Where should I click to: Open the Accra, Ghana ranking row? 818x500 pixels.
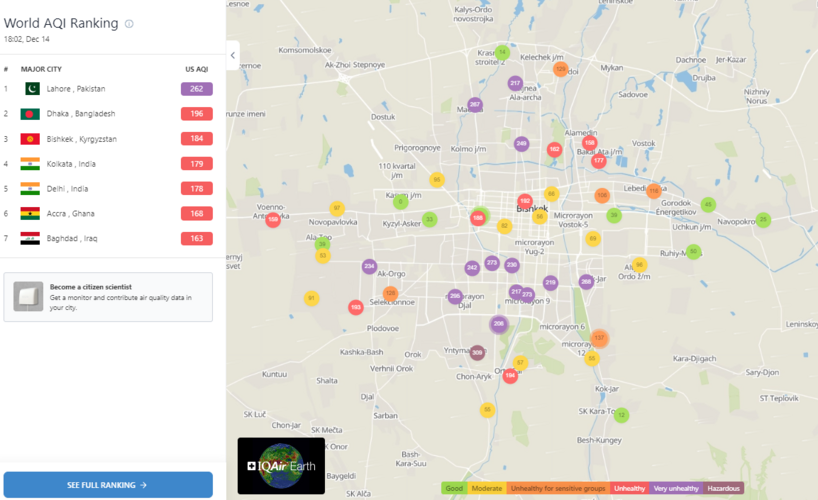70,214
